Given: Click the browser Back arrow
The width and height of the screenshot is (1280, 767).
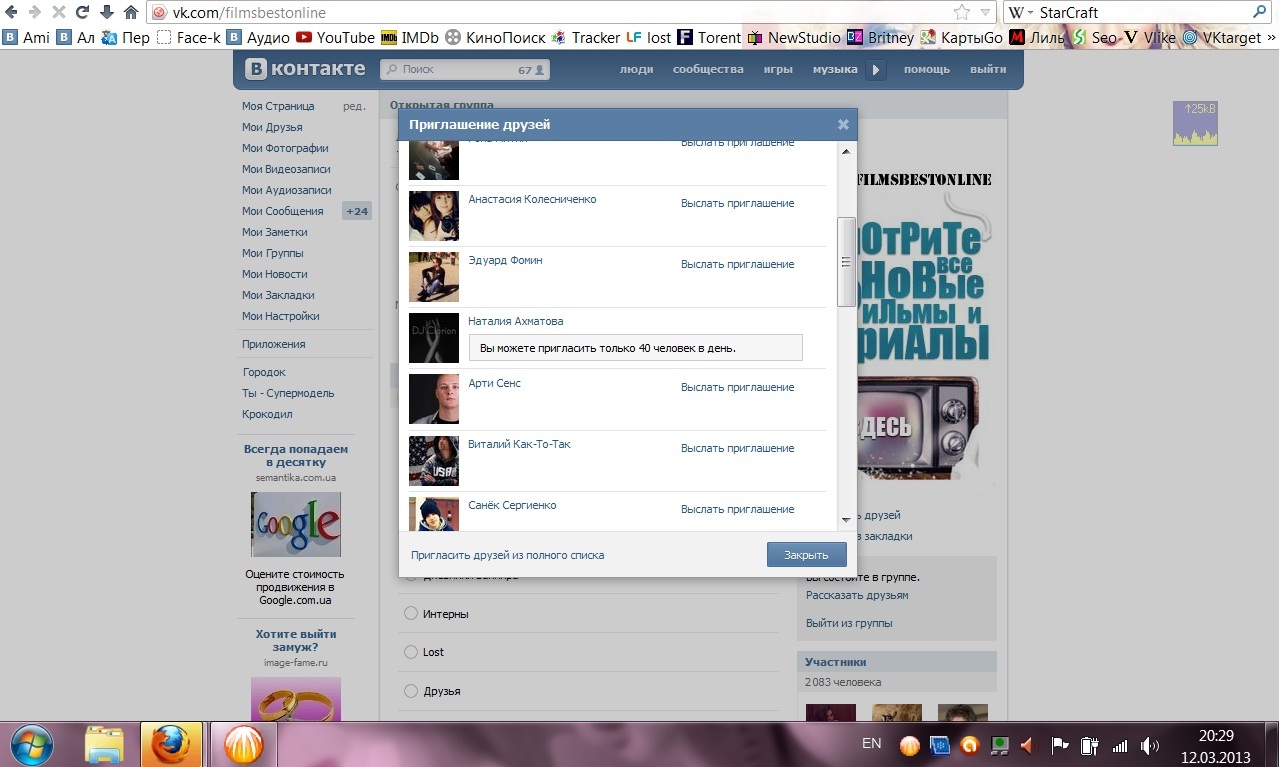Looking at the screenshot, I should click(x=11, y=12).
